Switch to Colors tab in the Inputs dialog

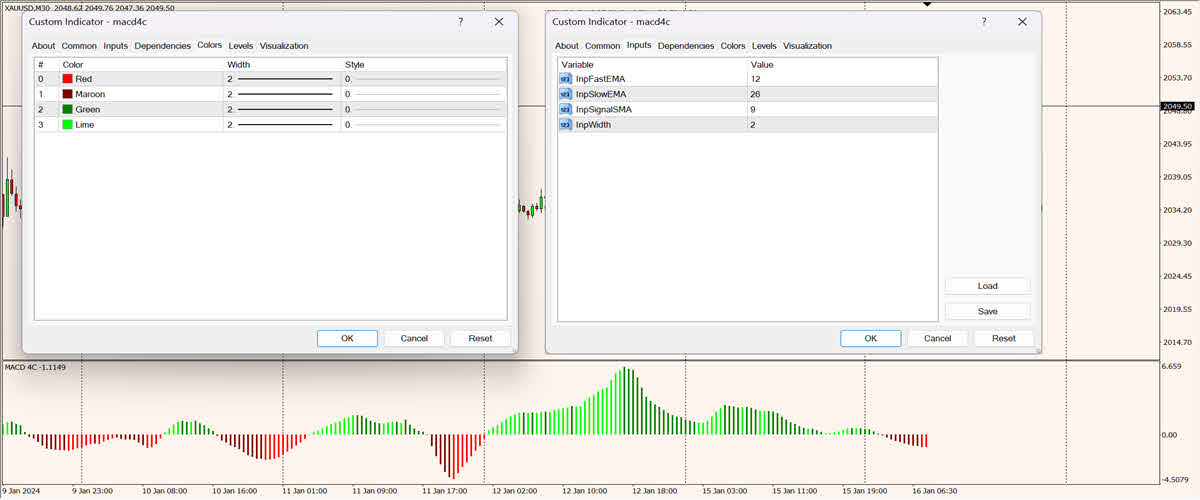coord(733,46)
